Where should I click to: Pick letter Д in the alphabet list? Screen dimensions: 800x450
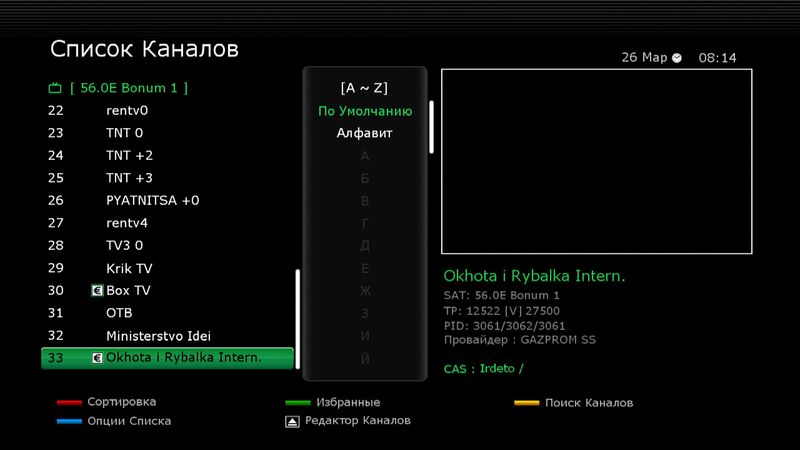365,246
